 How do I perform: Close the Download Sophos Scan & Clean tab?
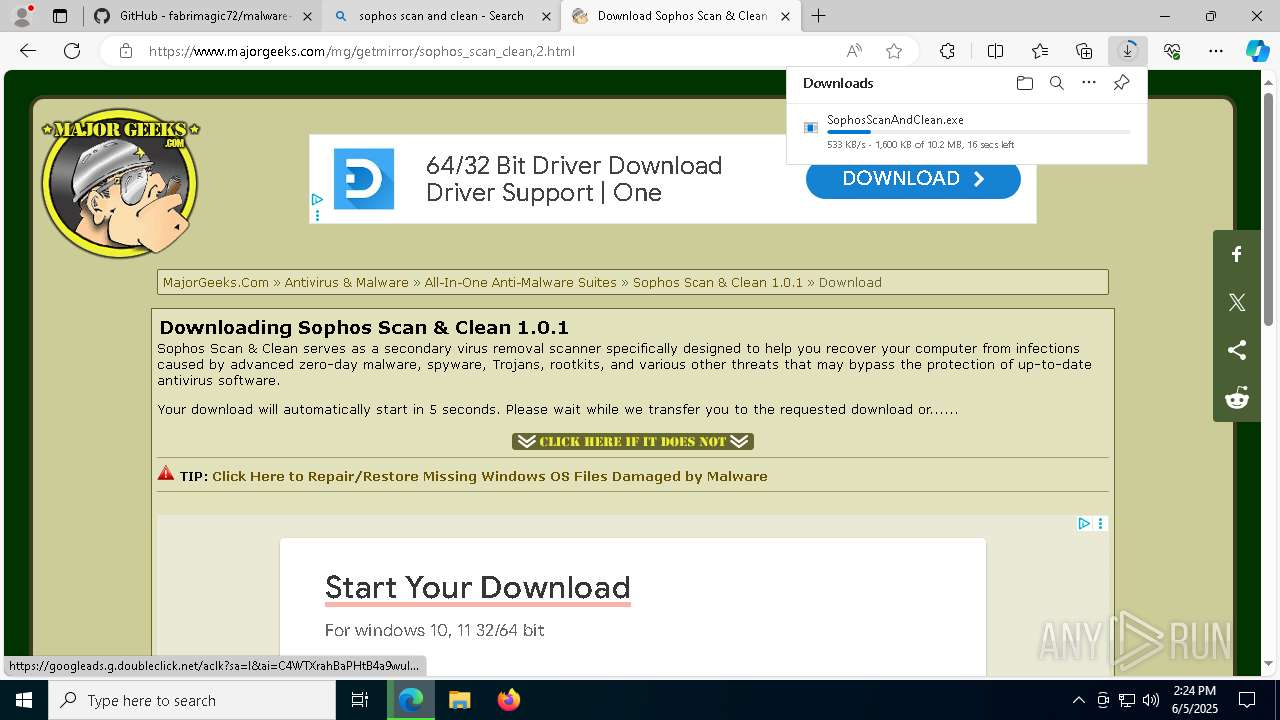tap(785, 16)
